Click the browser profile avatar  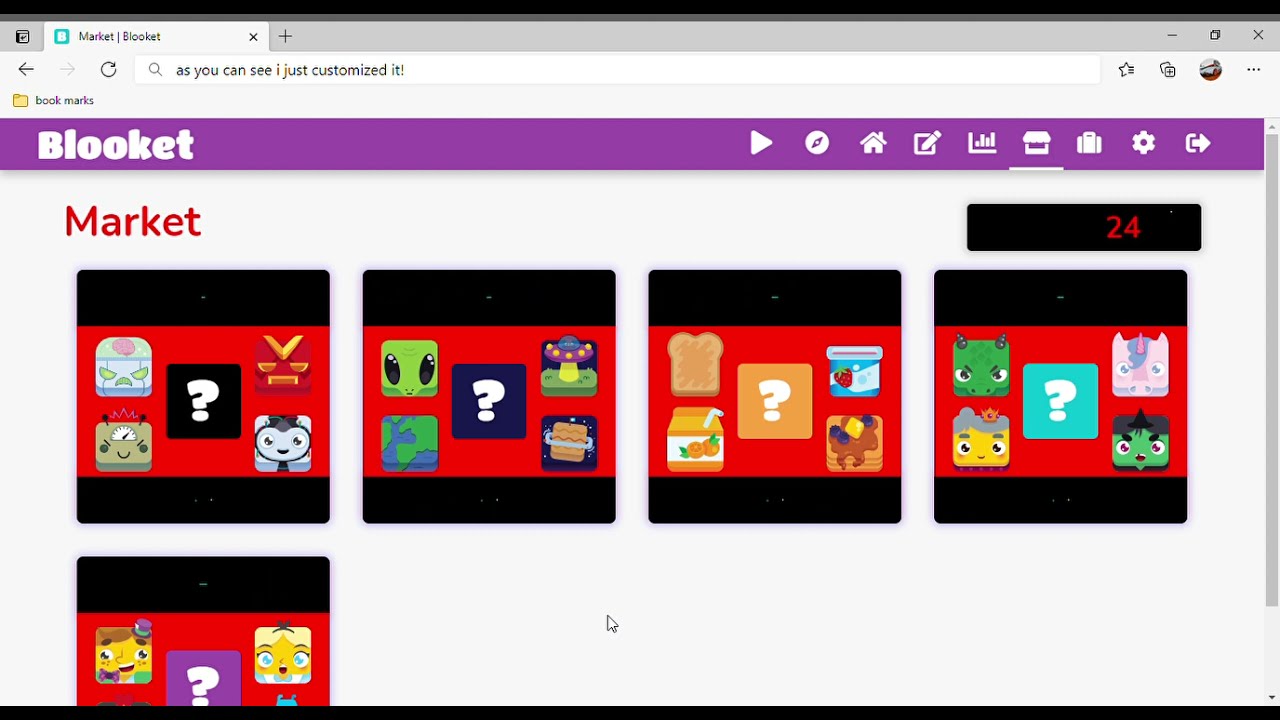coord(1210,69)
